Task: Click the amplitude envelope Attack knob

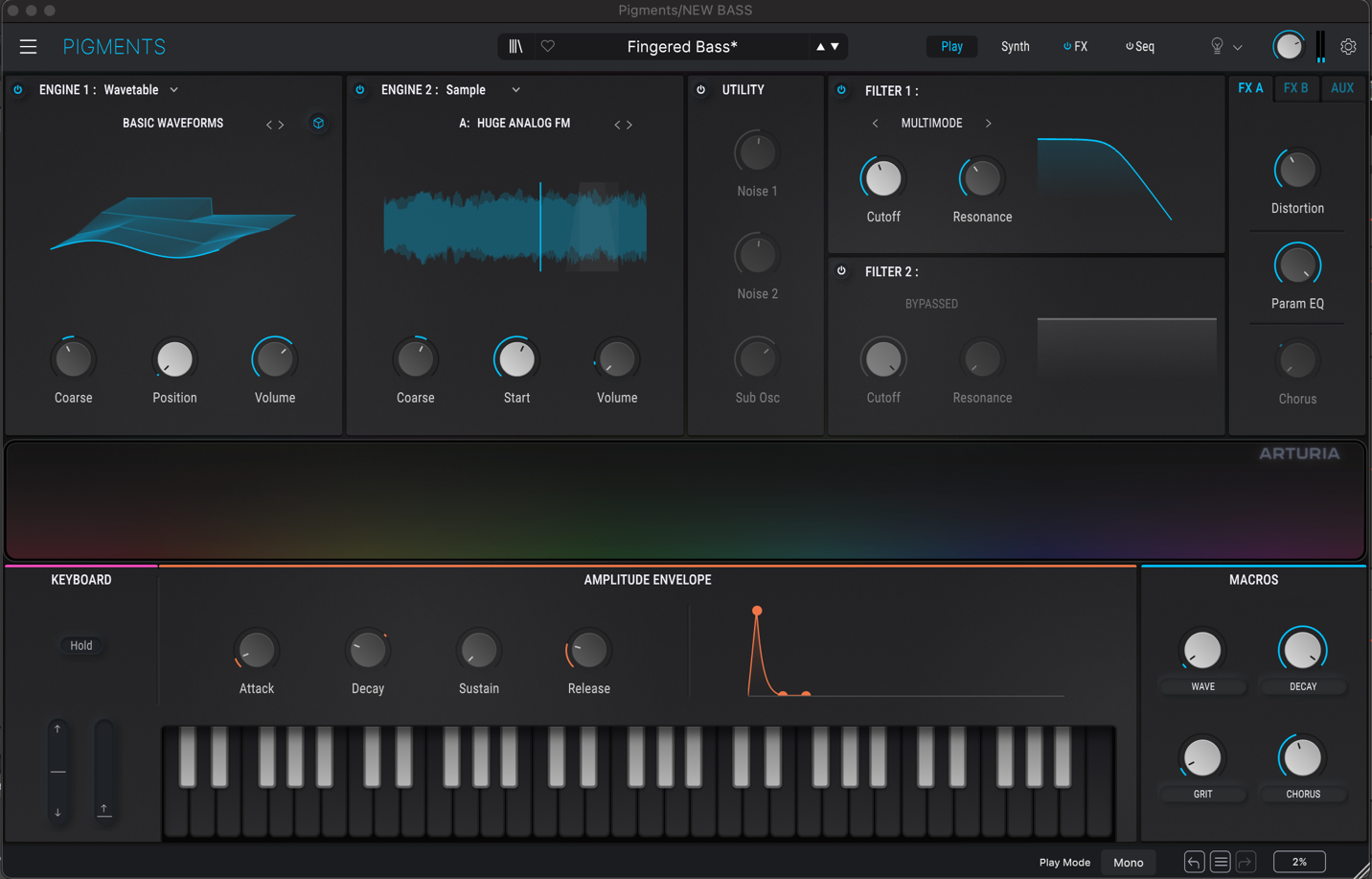Action: coord(257,650)
